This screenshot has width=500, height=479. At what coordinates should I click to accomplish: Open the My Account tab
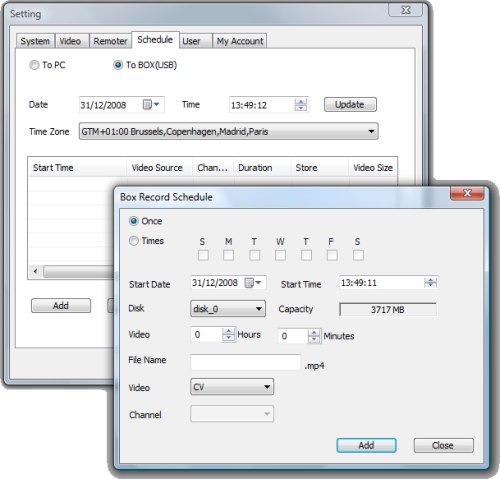click(240, 41)
